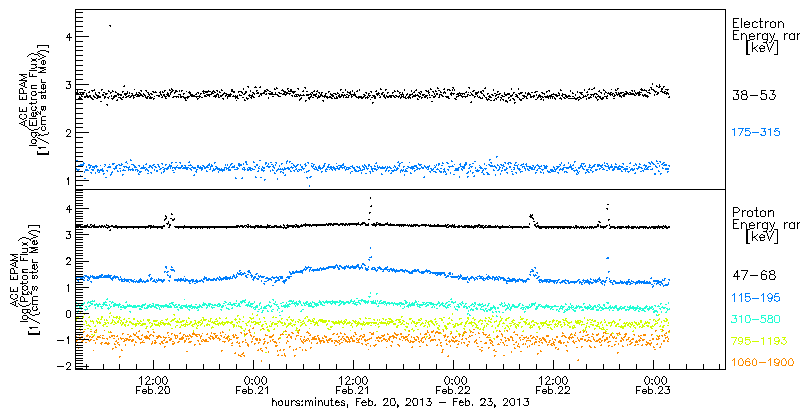The width and height of the screenshot is (800, 410).
Task: Click the "3" tick on electron panel y-axis
Action: (66, 85)
